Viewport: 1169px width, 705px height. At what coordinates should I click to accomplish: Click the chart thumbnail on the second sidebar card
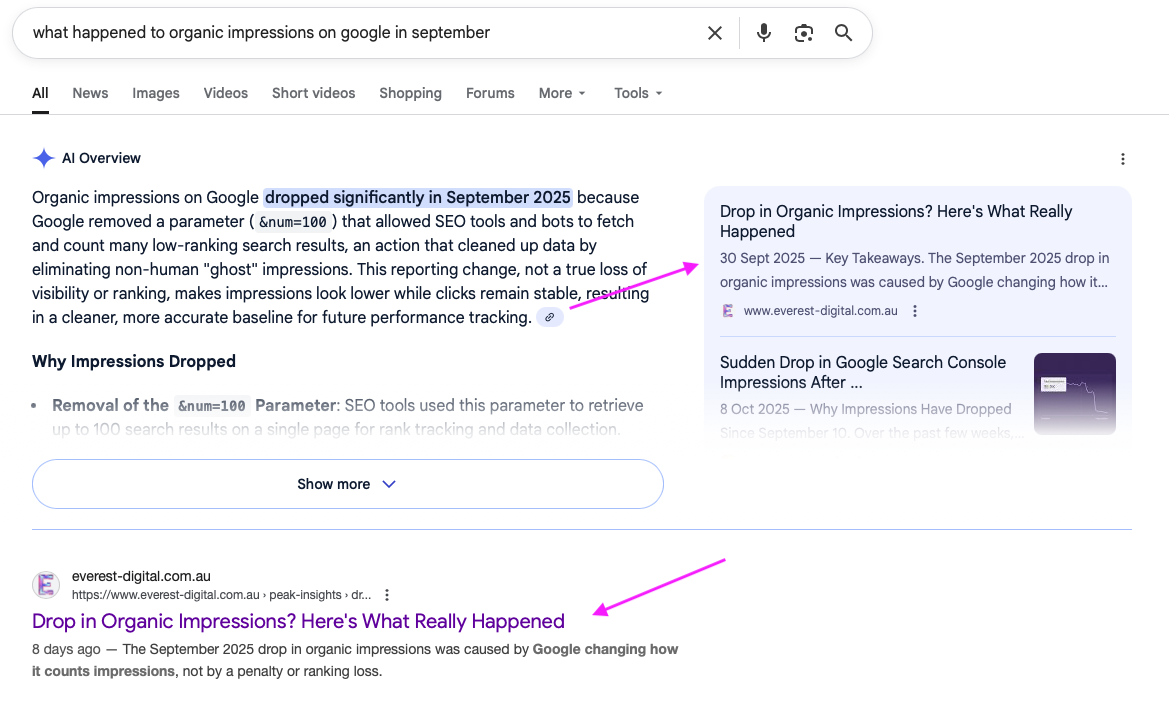(1074, 393)
